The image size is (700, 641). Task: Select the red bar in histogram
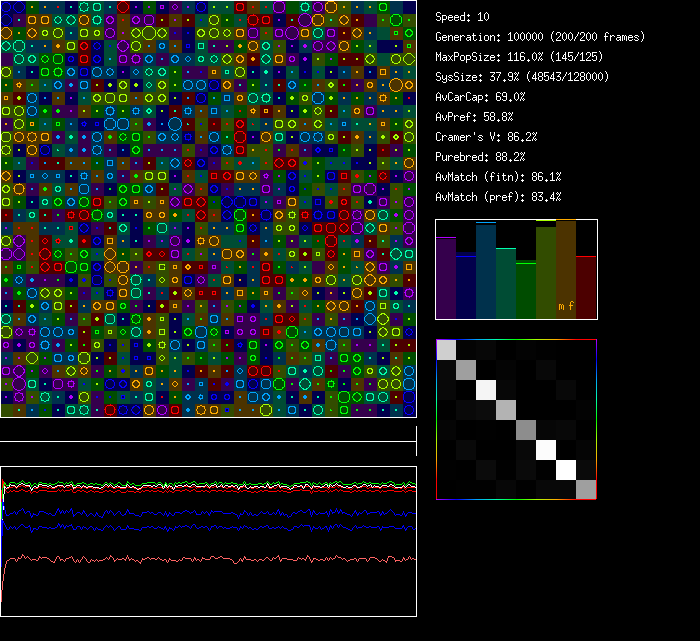click(x=586, y=287)
